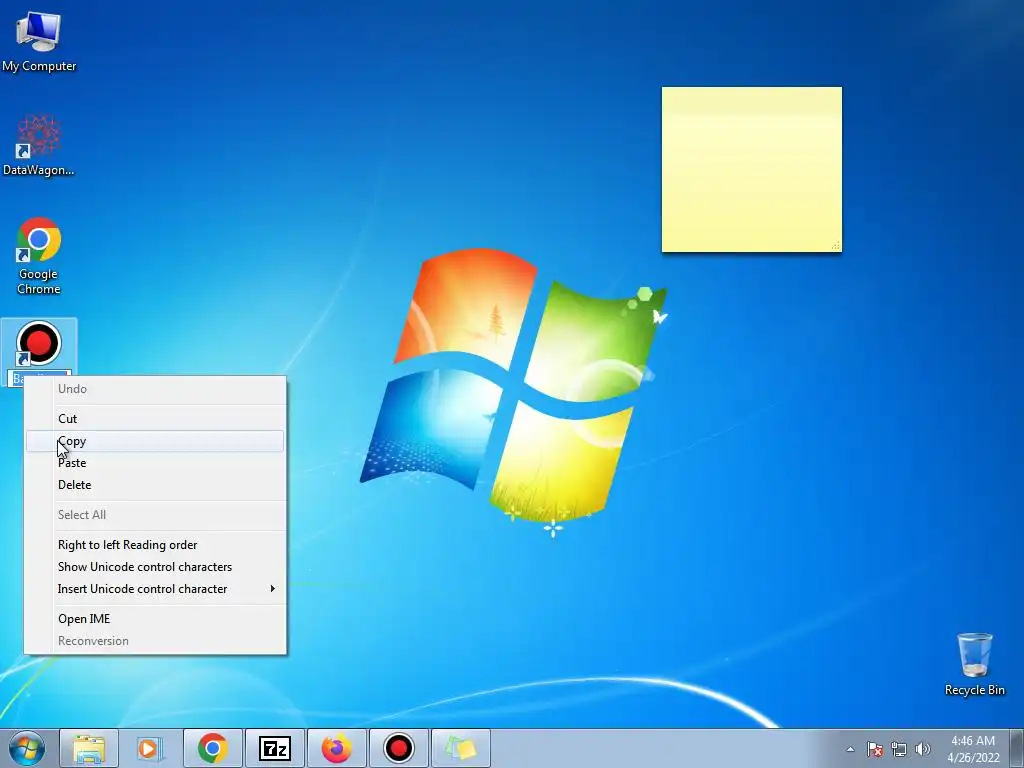This screenshot has width=1024, height=768.
Task: Click the icon rename text field
Action: point(39,379)
